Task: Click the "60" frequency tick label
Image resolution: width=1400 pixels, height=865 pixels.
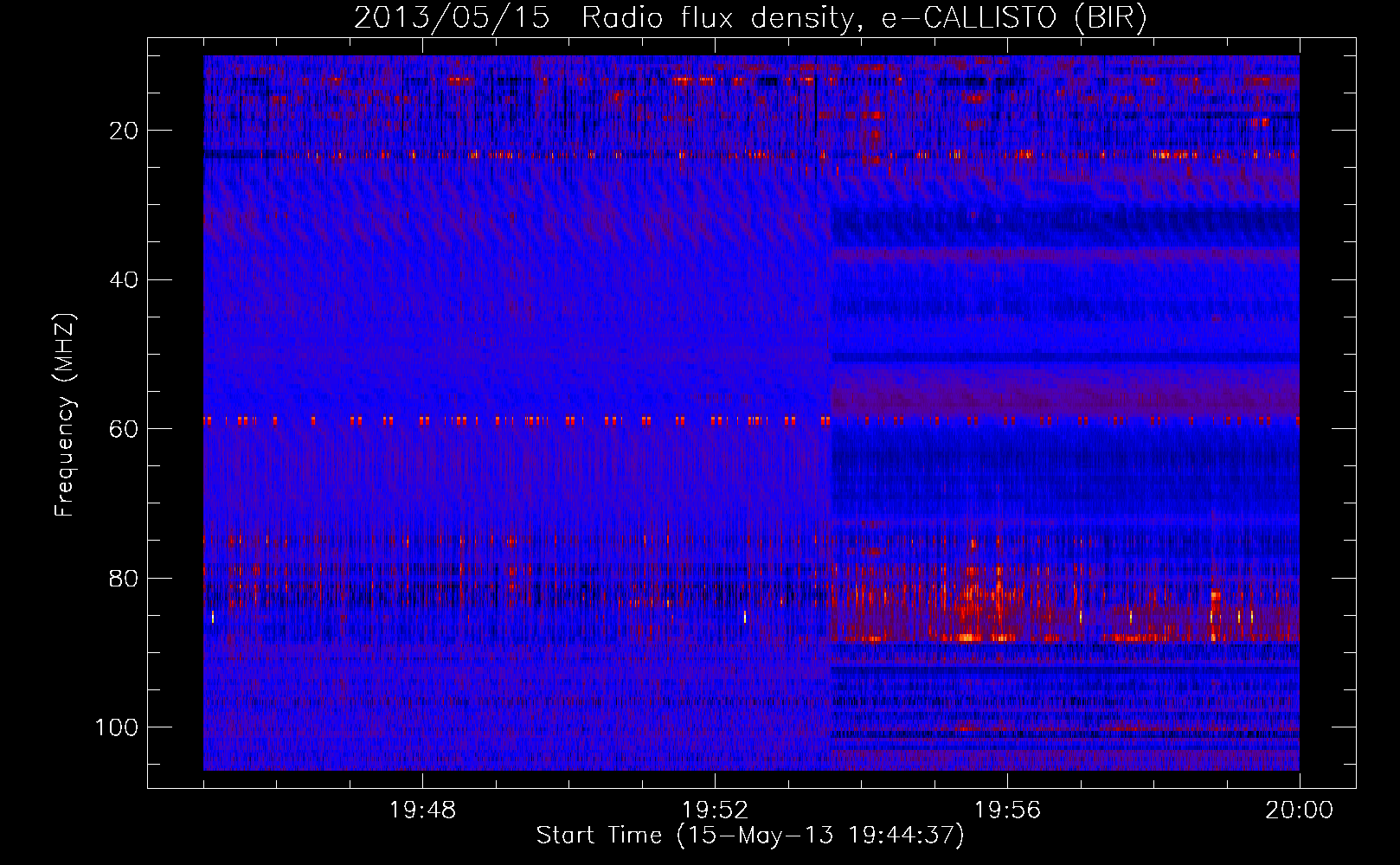Action: (125, 429)
